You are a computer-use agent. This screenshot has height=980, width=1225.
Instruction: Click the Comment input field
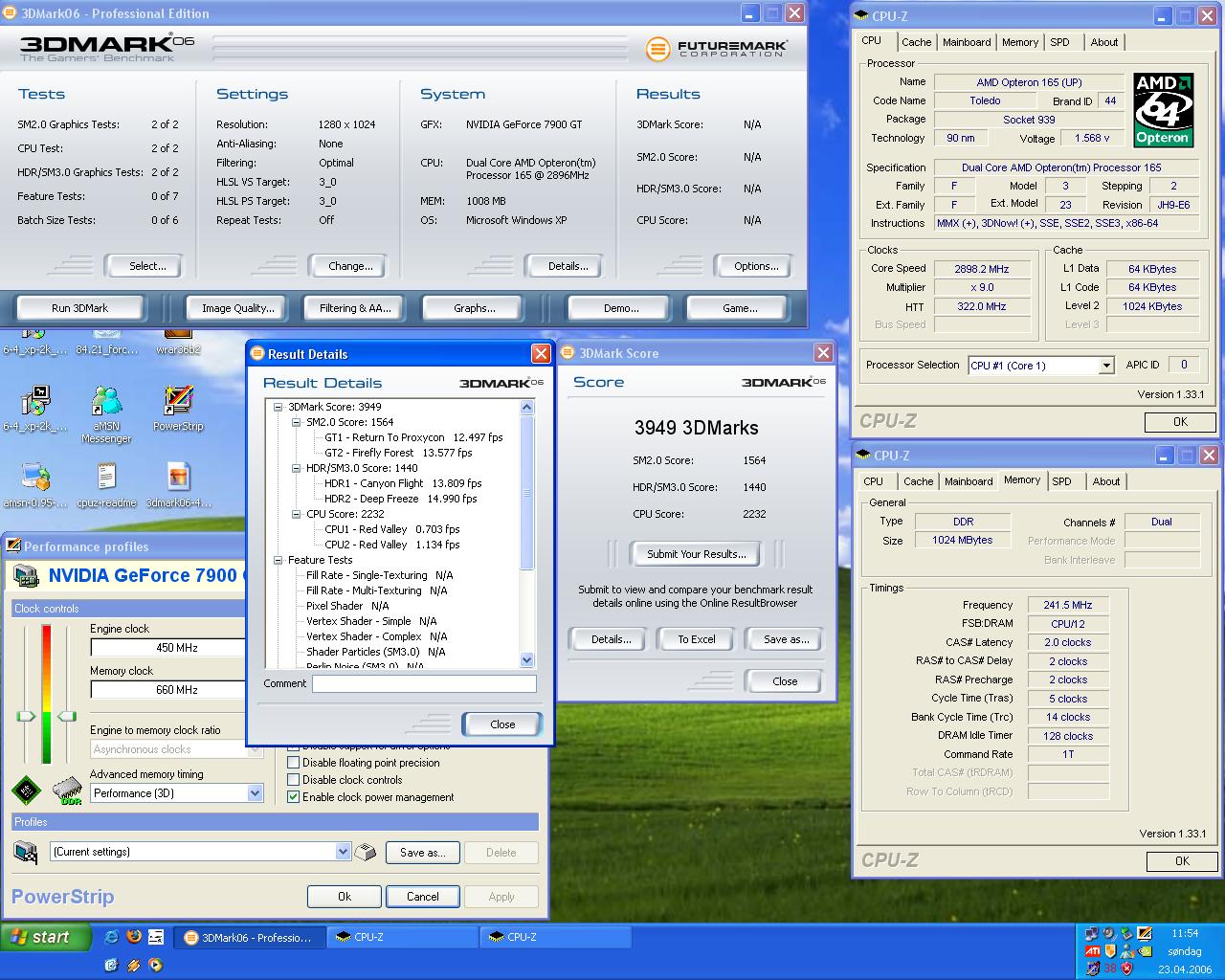pyautogui.click(x=424, y=683)
